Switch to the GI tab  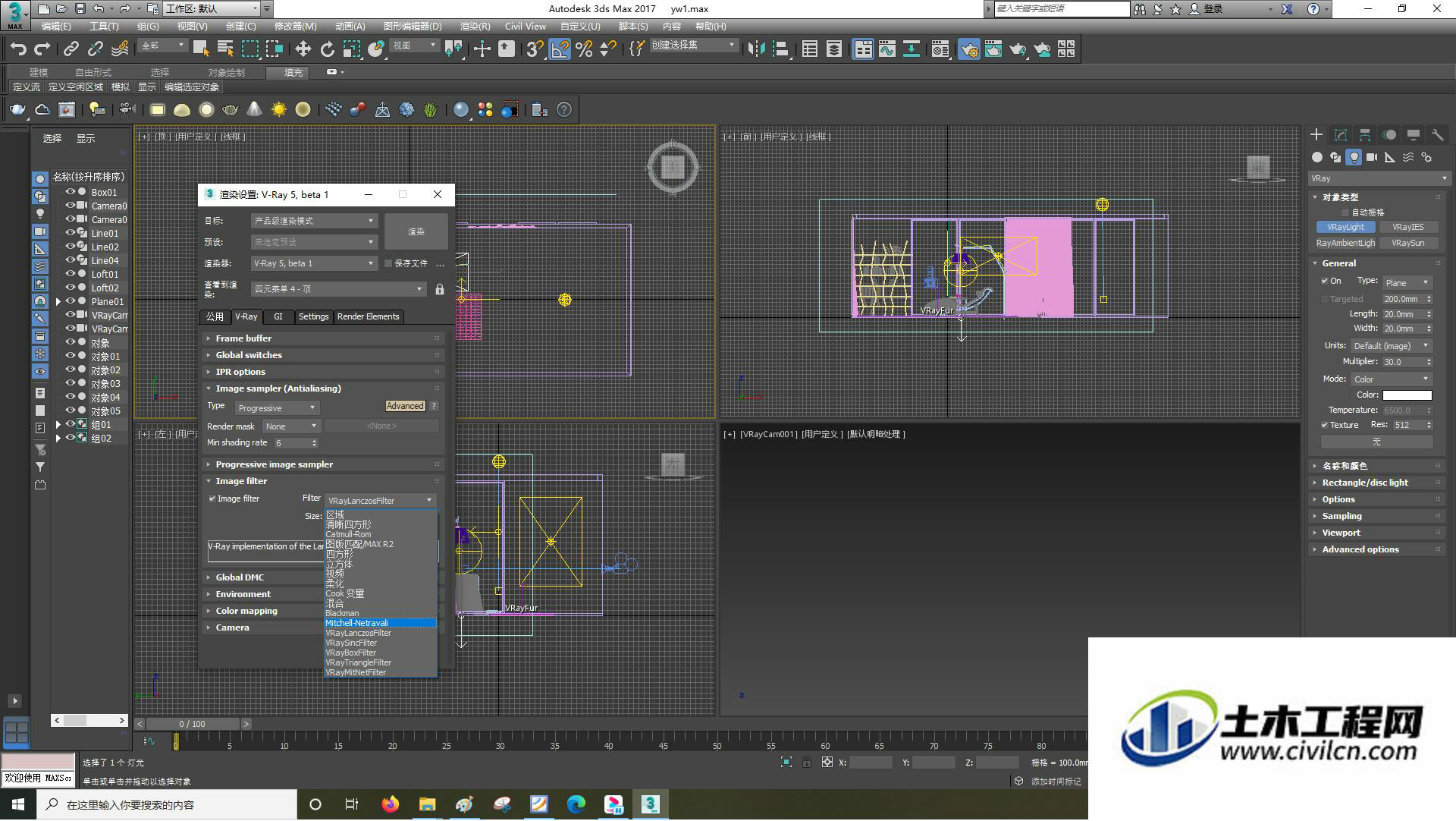[278, 316]
